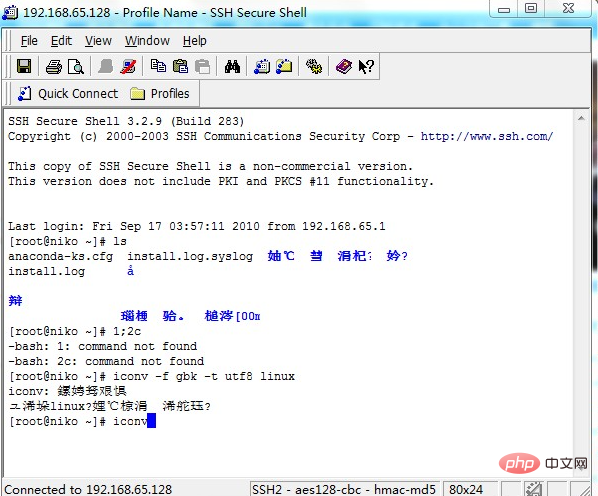
Task: Open the http://www.ssh.com/ link
Action: tap(487, 136)
